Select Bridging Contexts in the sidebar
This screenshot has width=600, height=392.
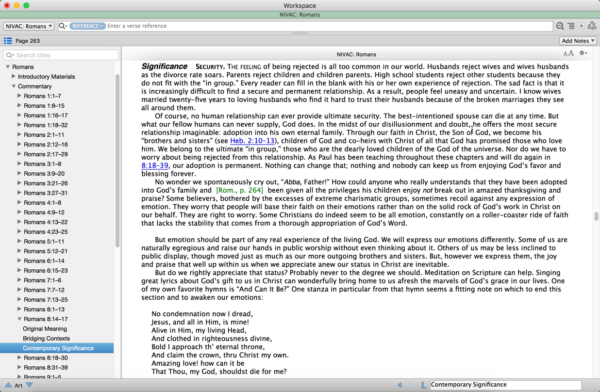coord(46,338)
